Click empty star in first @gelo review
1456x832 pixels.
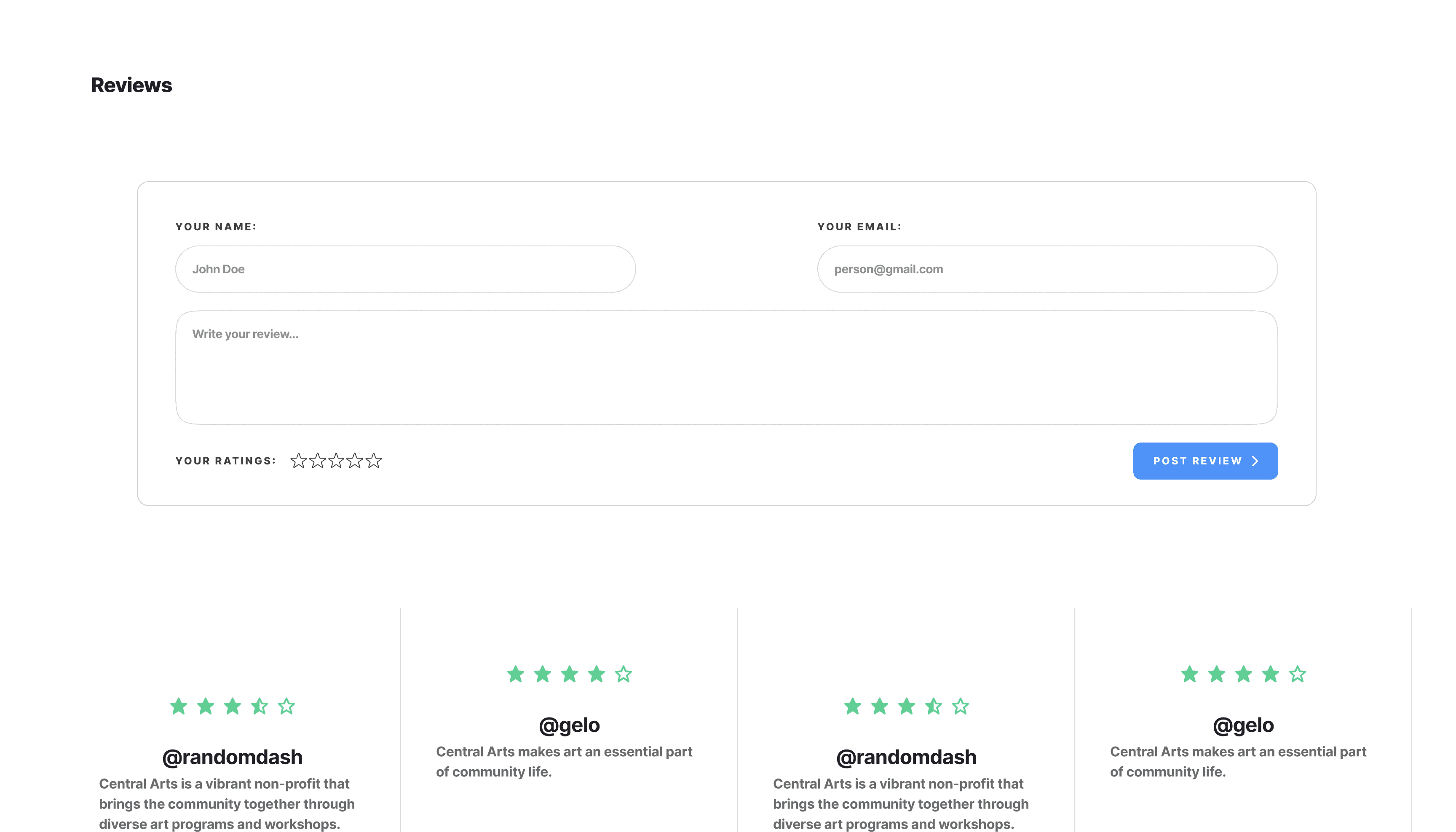[623, 674]
